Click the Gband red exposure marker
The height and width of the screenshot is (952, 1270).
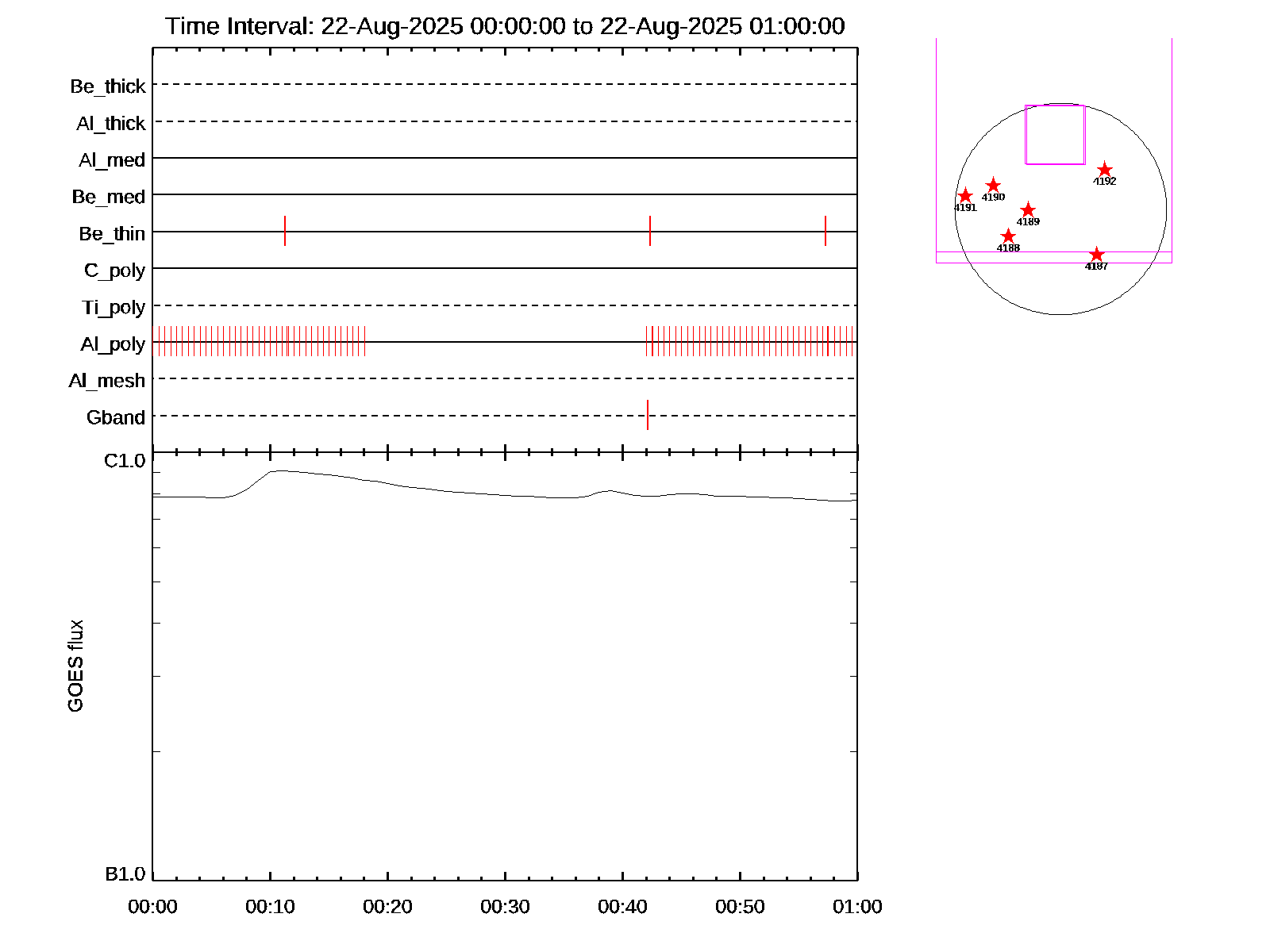pos(648,415)
